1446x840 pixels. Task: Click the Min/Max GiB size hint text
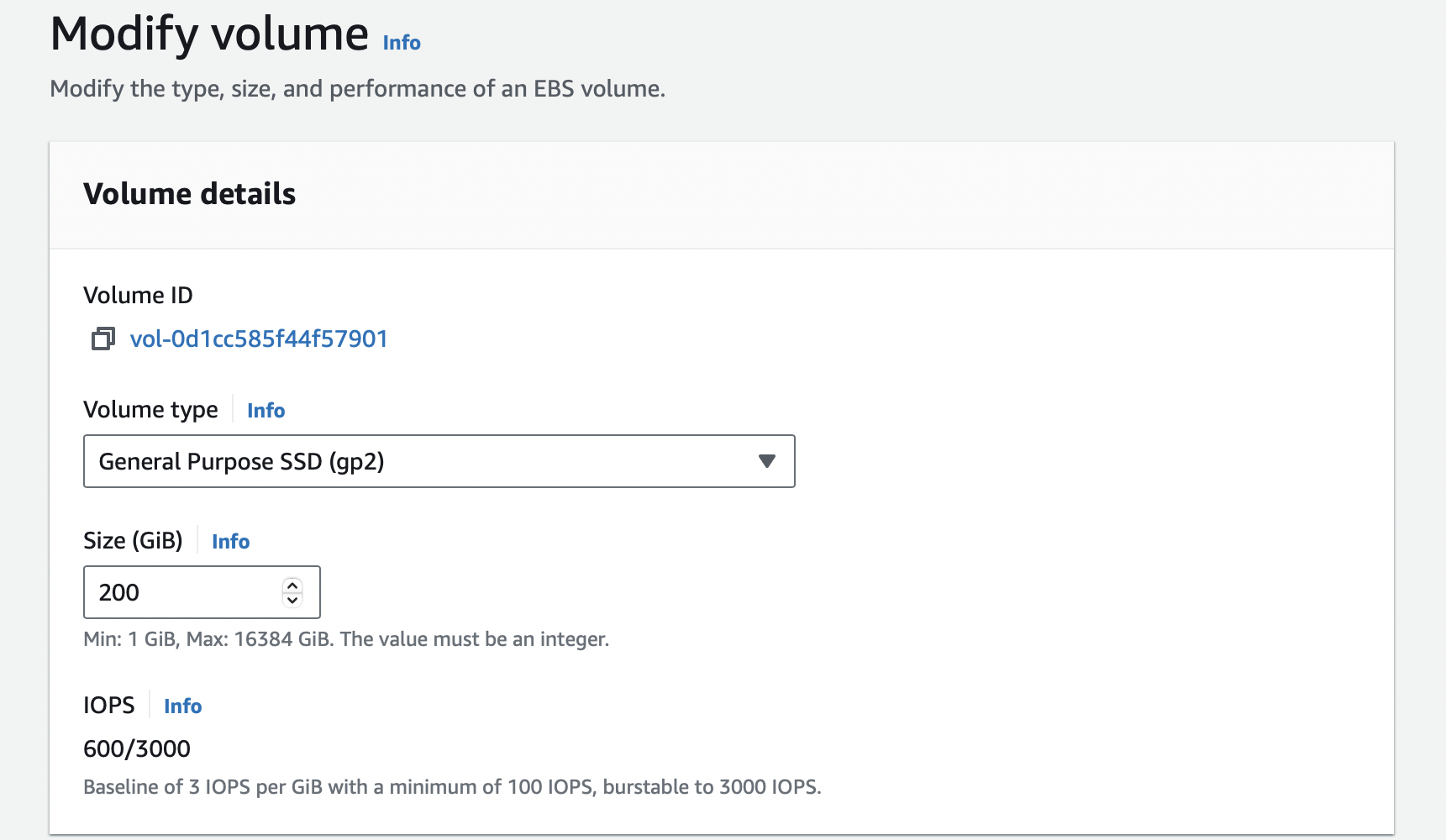coord(345,640)
